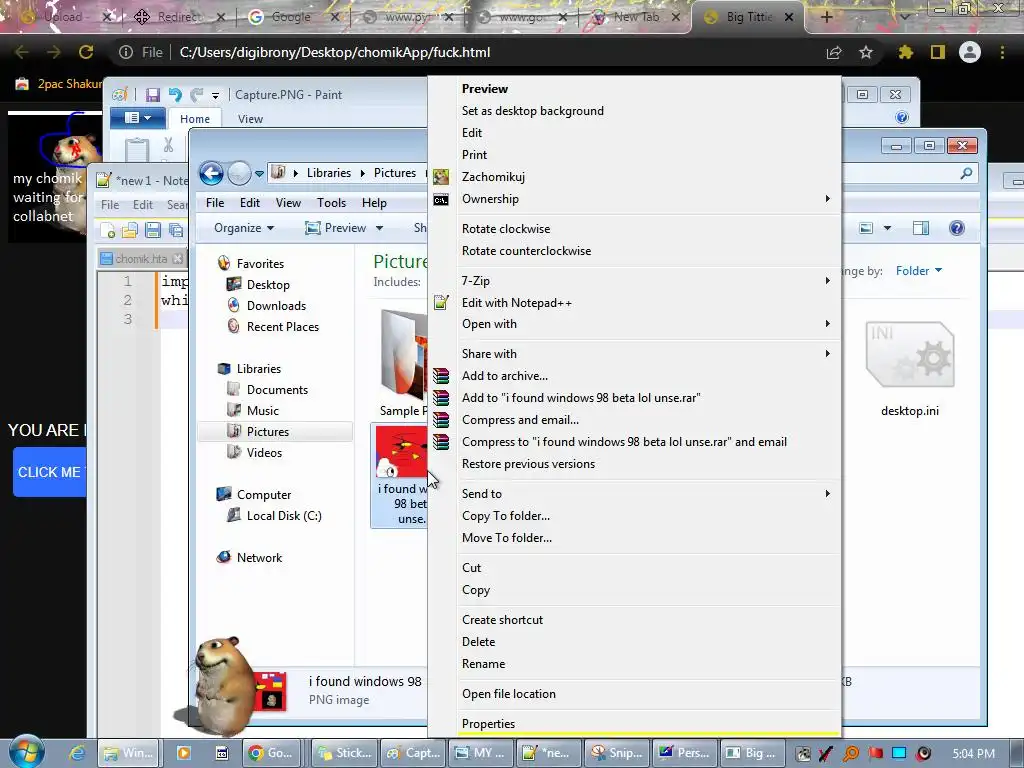
Task: Open a new Chrome tab with plus
Action: pos(826,17)
